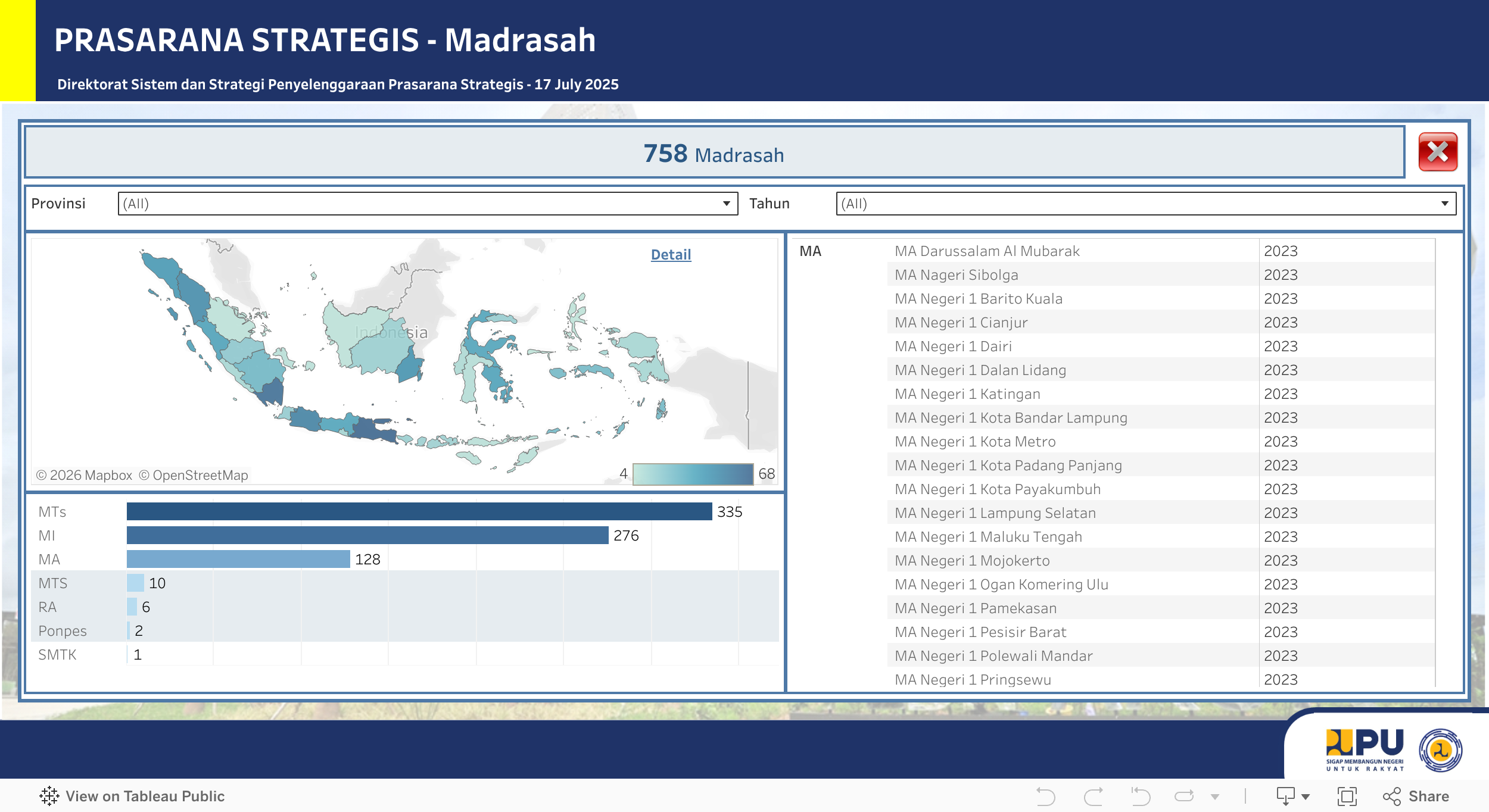This screenshot has height=812, width=1489.
Task: Expand the replay speed dropdown arrow
Action: [1215, 797]
